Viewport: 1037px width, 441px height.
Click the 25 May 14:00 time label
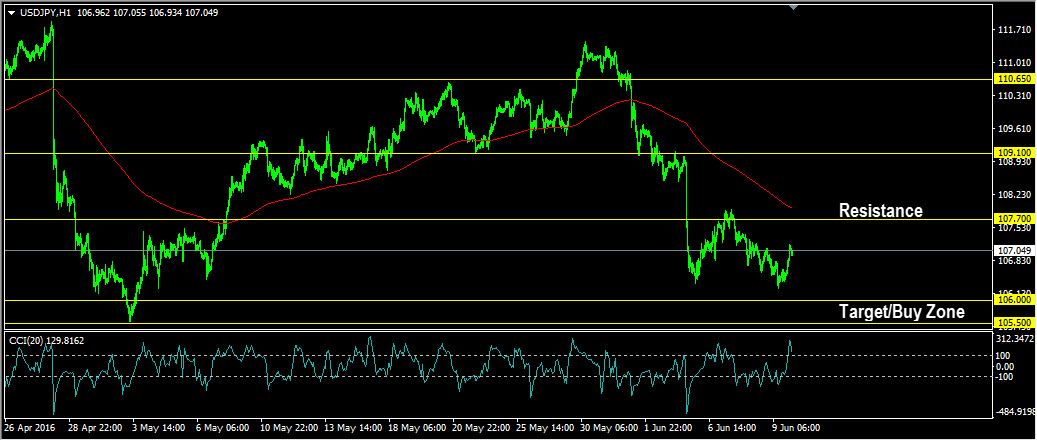coord(546,428)
